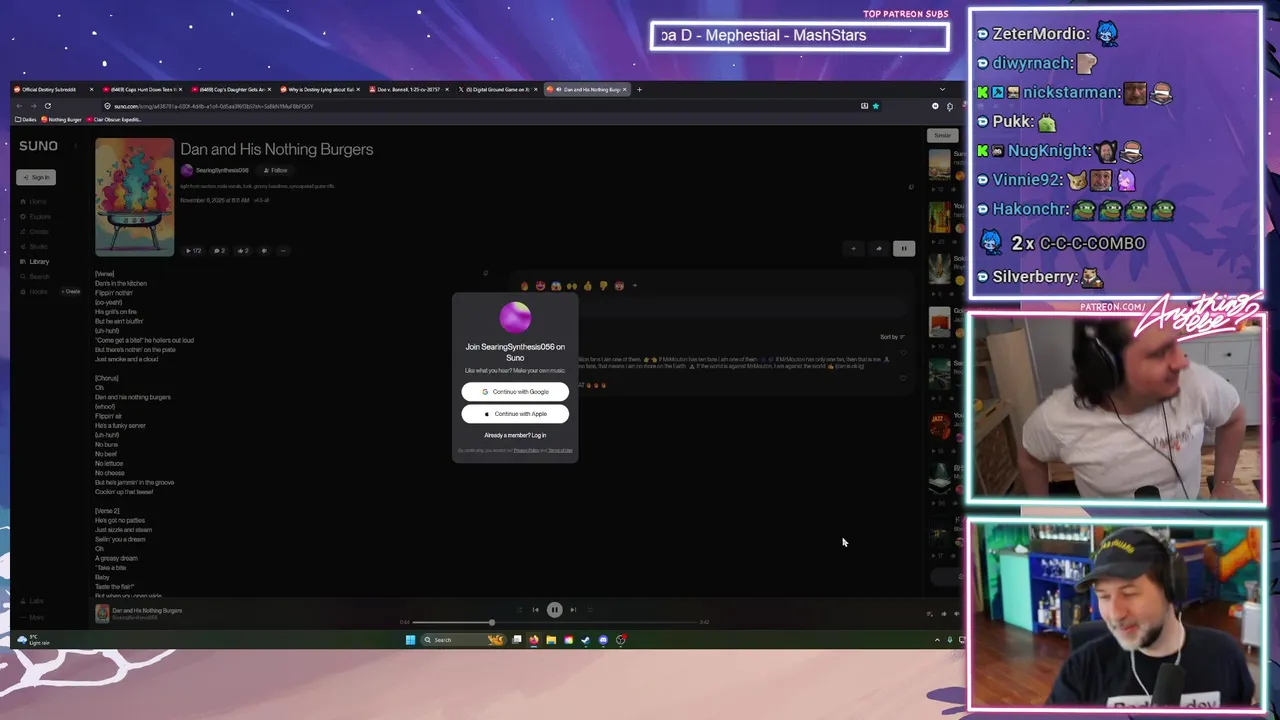Click the small Create button beside Hooks

click(x=71, y=291)
